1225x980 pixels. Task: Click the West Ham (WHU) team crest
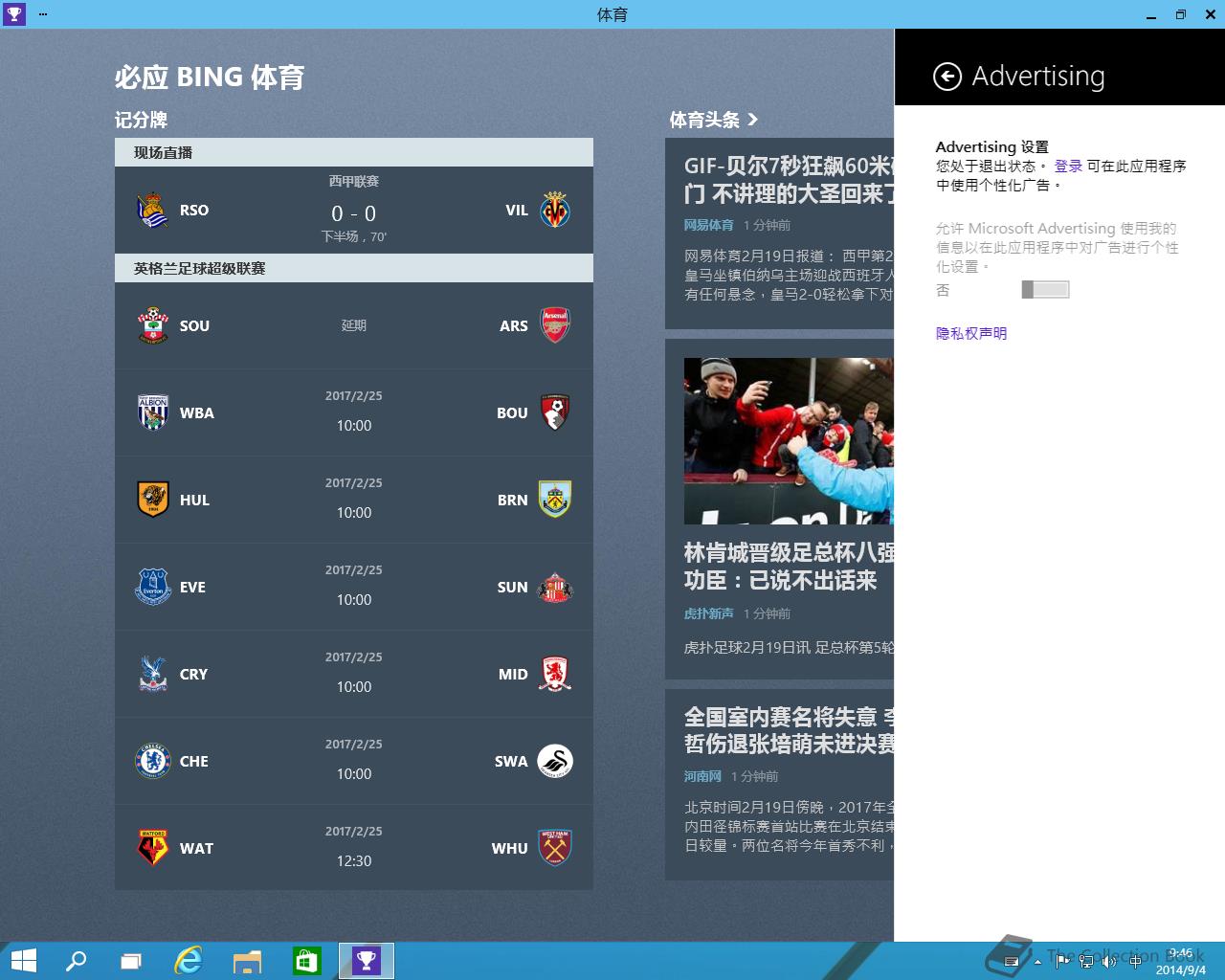click(555, 848)
